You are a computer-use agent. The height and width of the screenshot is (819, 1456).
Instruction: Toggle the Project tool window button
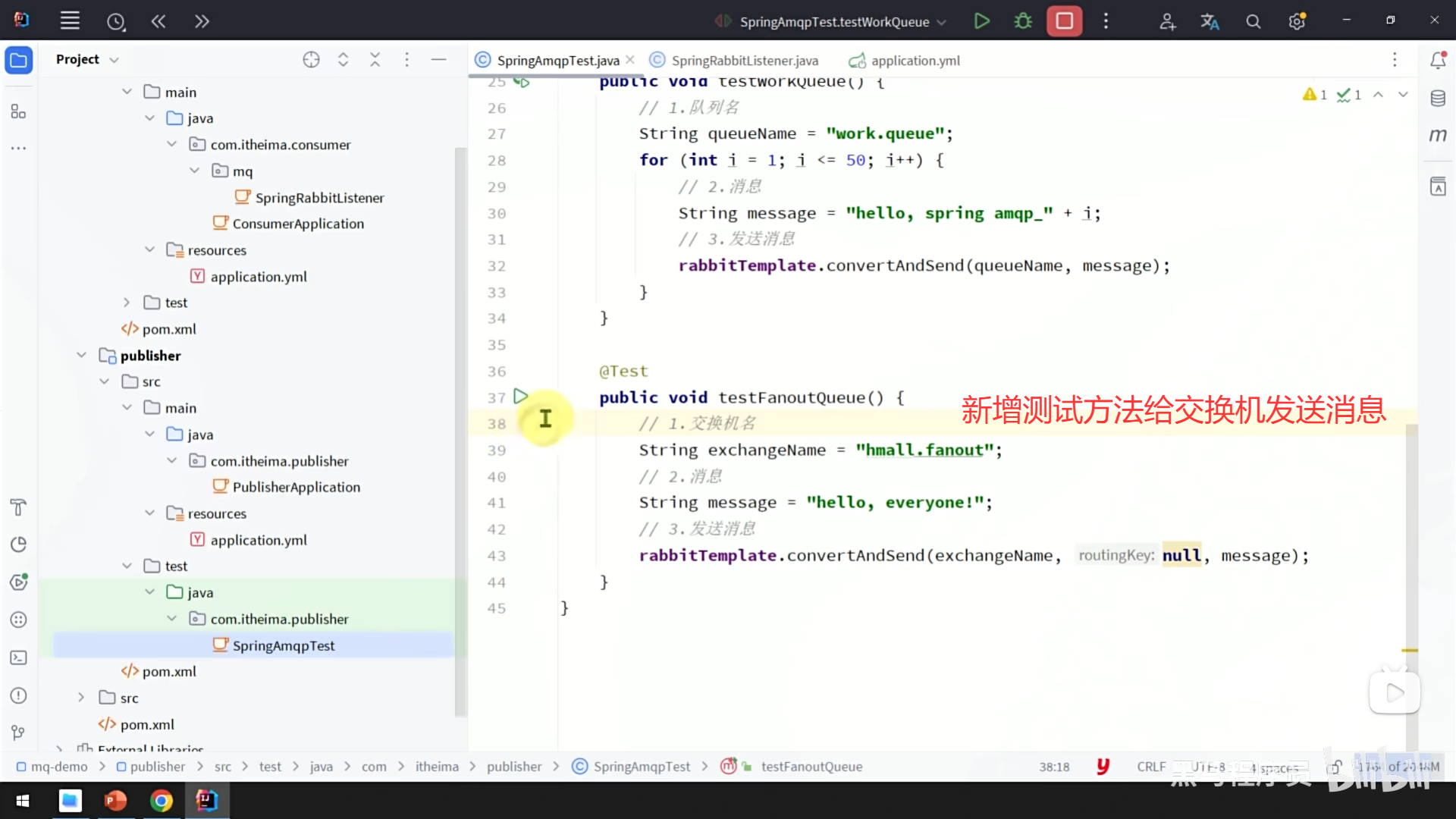point(18,60)
